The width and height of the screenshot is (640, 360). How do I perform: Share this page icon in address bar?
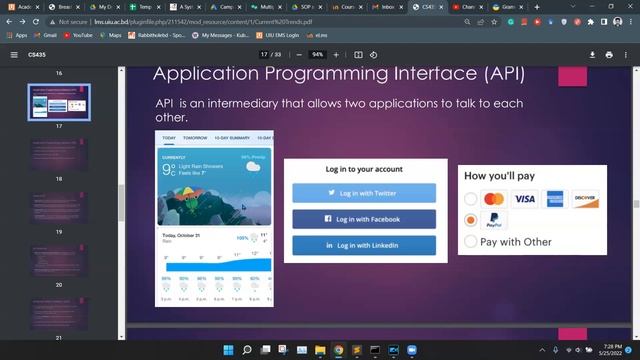pos(481,22)
